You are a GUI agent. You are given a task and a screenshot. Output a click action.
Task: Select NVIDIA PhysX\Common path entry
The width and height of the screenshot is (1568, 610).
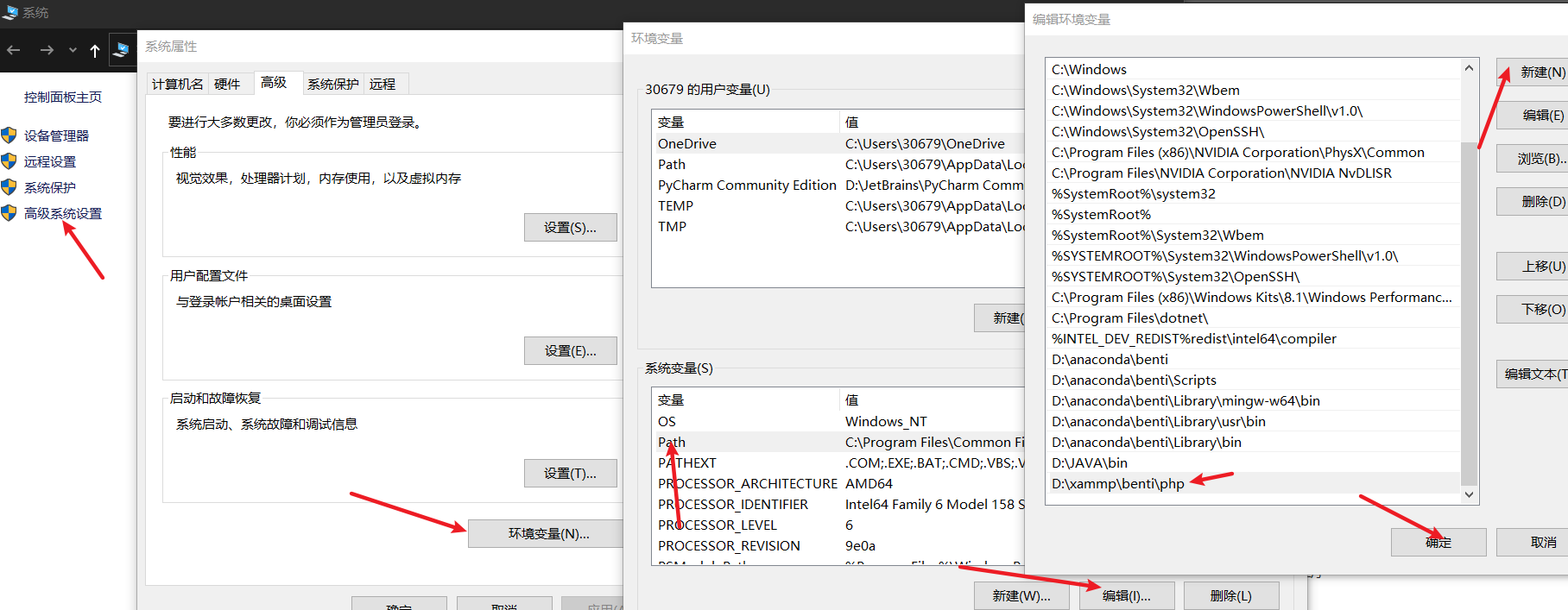tap(1253, 153)
